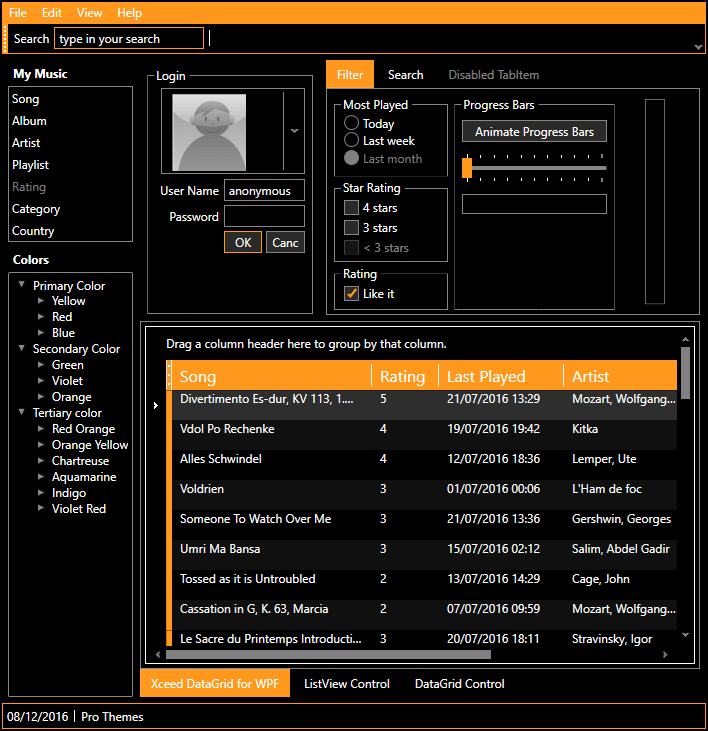
Task: Select the Today radio button
Action: (x=352, y=124)
